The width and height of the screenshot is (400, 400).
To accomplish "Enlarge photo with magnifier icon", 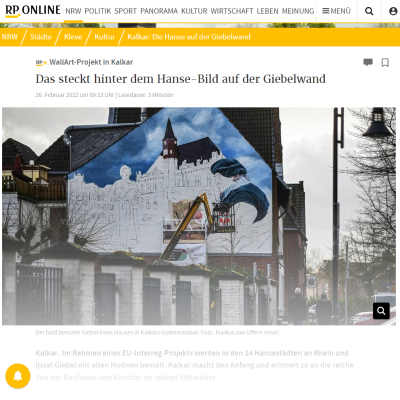I will [x=381, y=311].
